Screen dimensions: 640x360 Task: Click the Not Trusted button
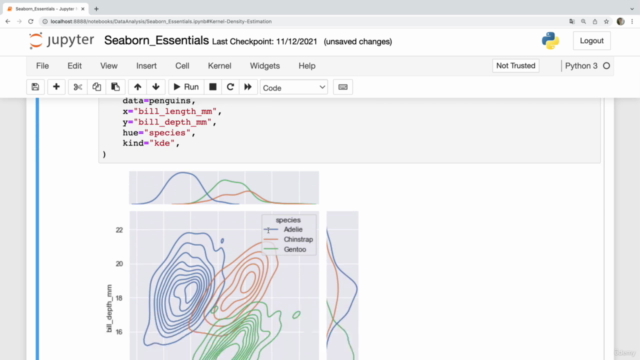(516, 66)
